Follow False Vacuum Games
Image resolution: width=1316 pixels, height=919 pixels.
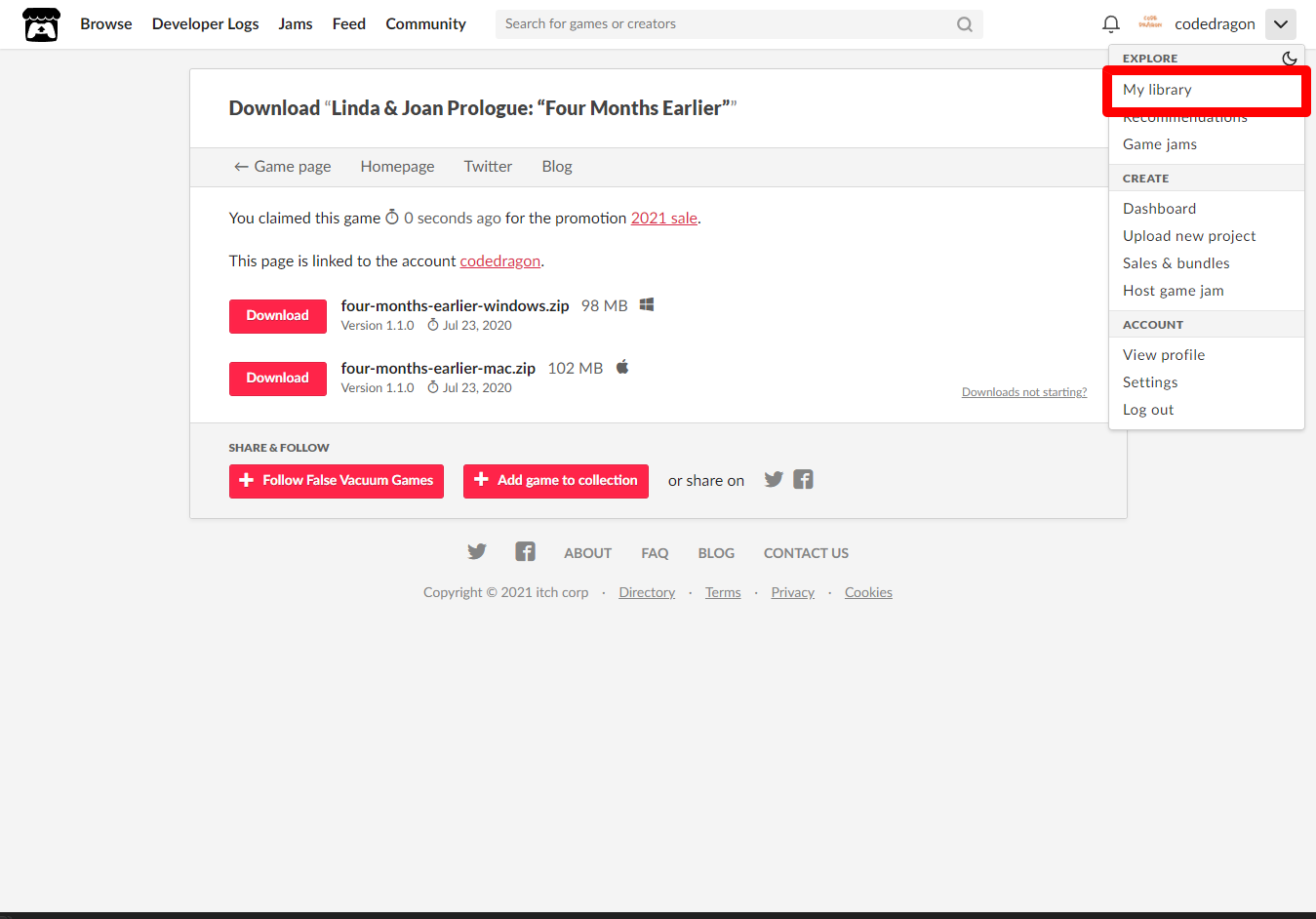pos(337,481)
